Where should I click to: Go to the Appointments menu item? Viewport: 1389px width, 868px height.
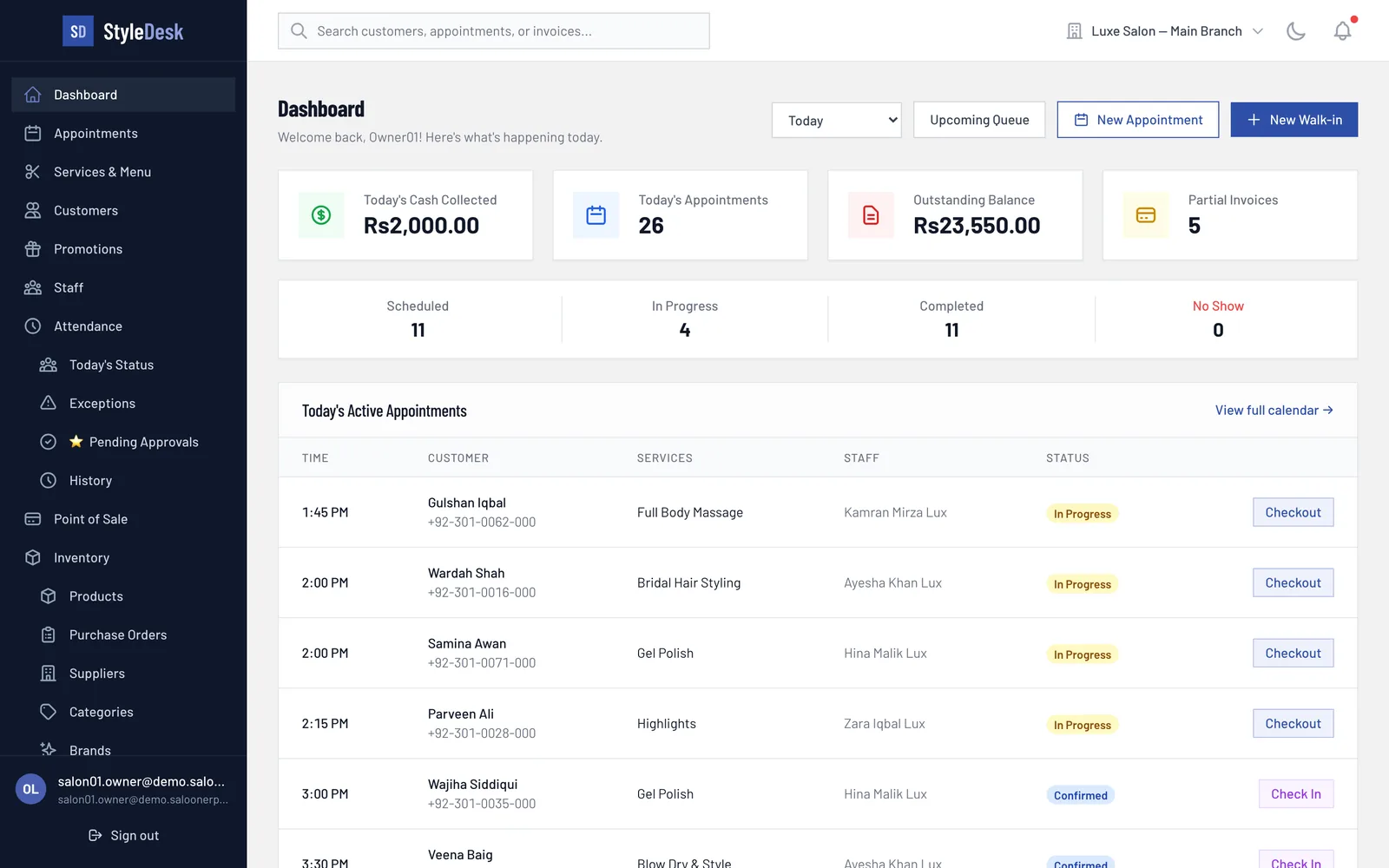(123, 134)
